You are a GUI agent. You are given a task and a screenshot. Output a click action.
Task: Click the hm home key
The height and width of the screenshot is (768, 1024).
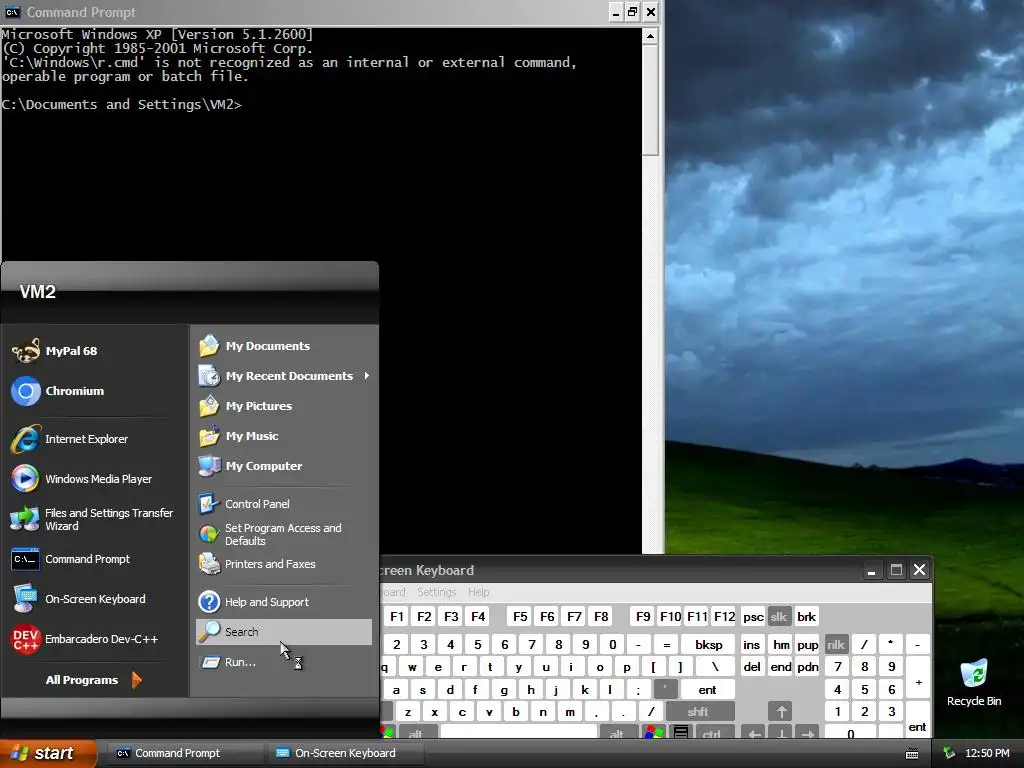pos(781,645)
